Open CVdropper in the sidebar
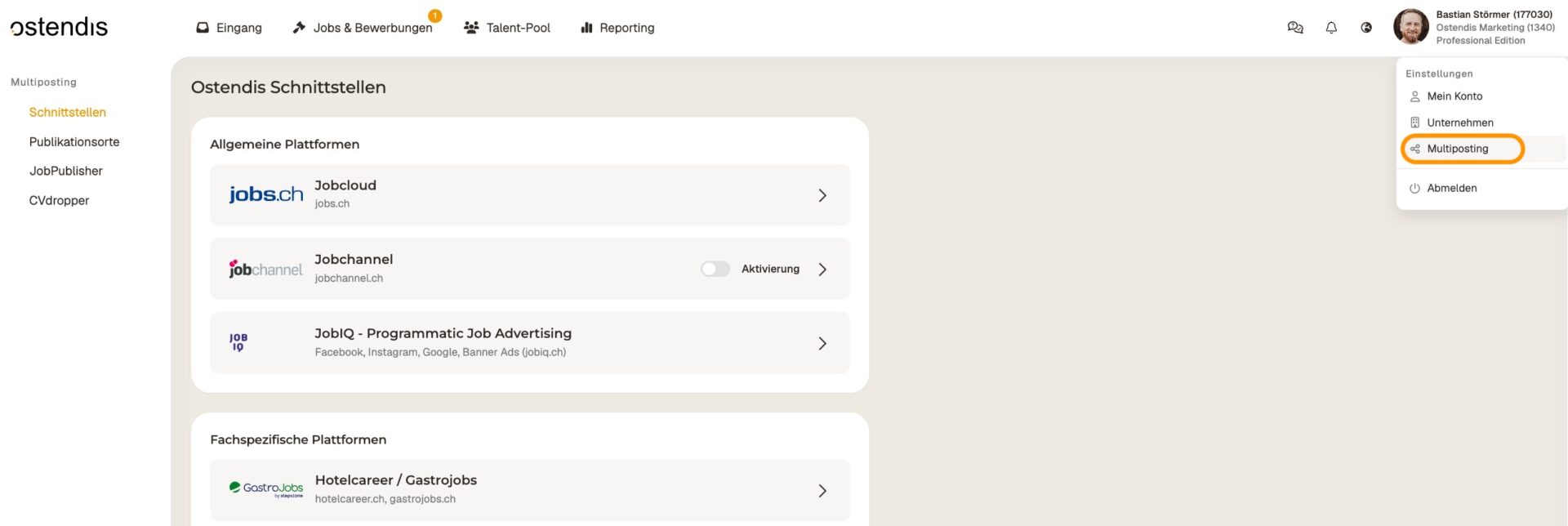The width and height of the screenshot is (1568, 526). (x=59, y=200)
